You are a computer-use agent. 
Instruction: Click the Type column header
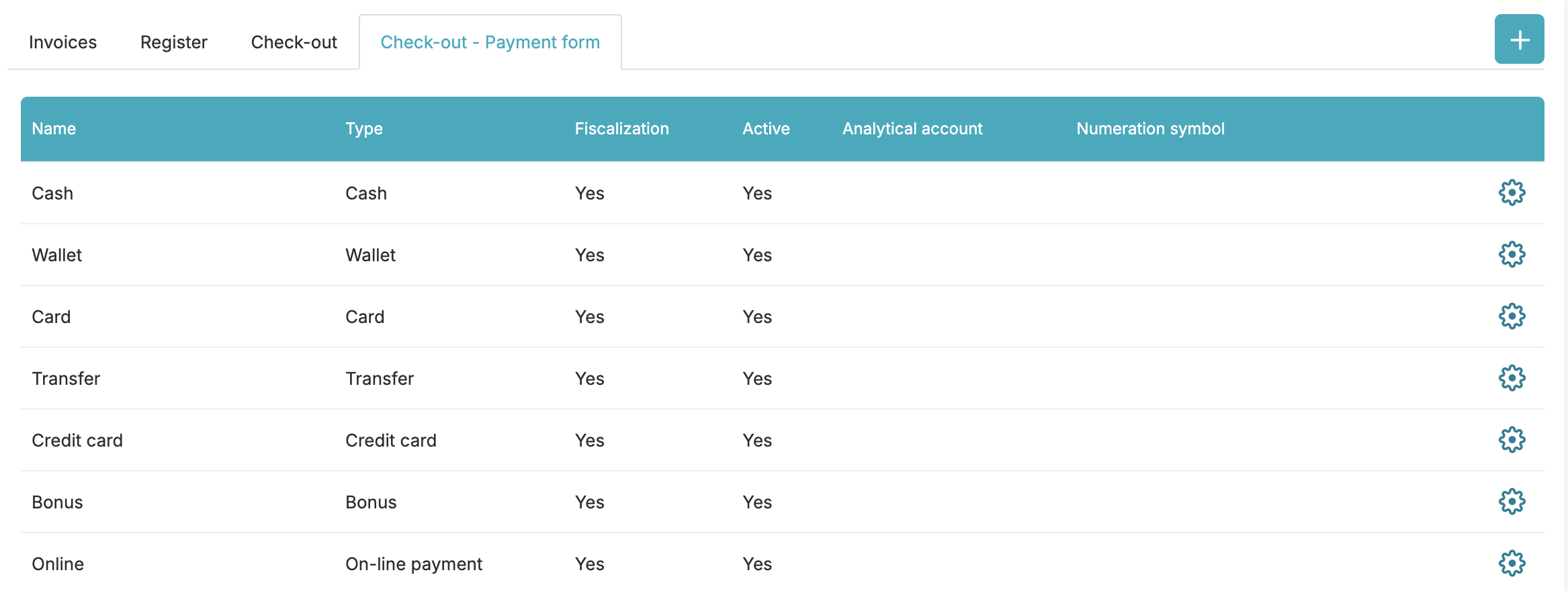(363, 129)
